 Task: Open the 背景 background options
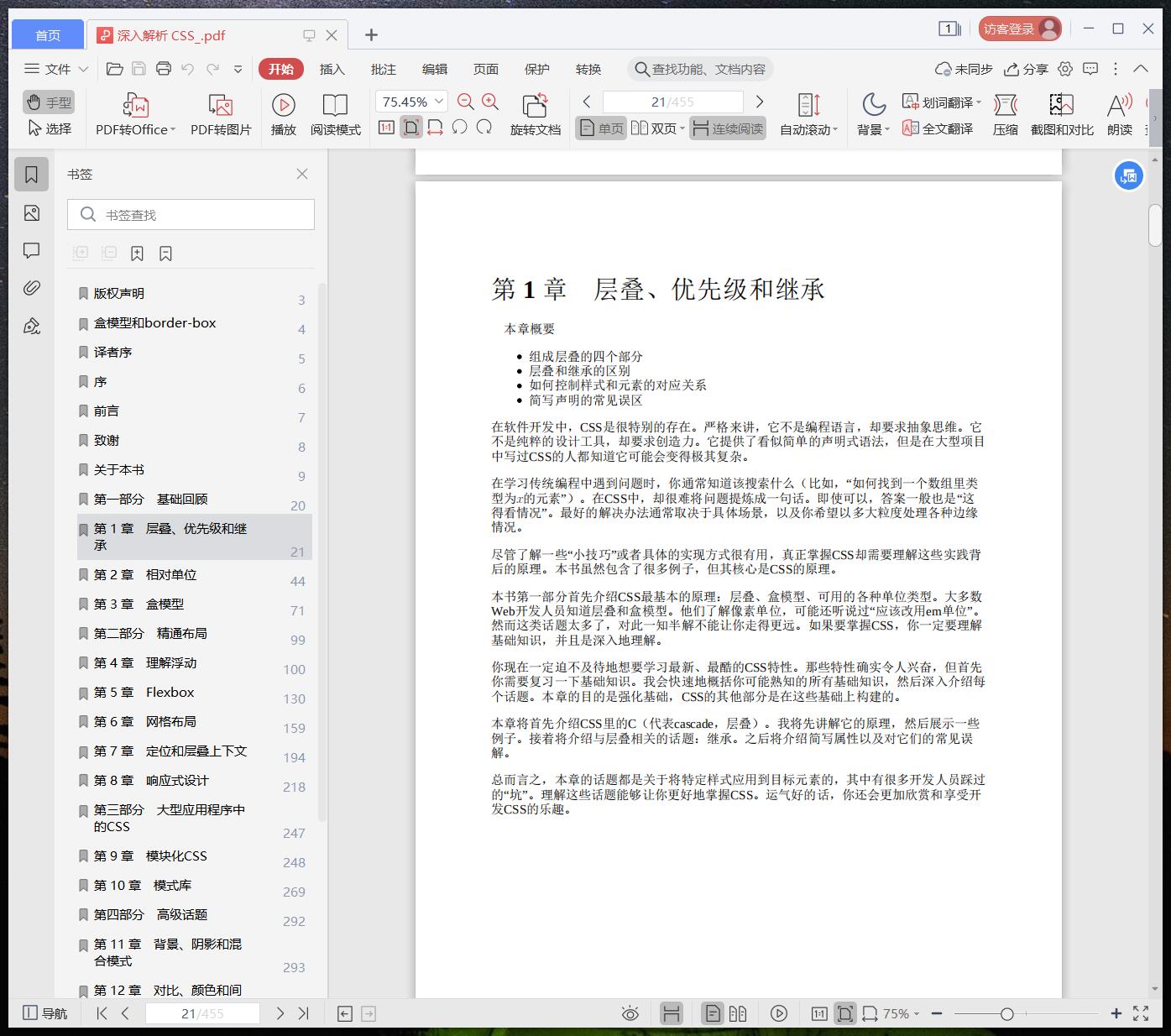(873, 115)
